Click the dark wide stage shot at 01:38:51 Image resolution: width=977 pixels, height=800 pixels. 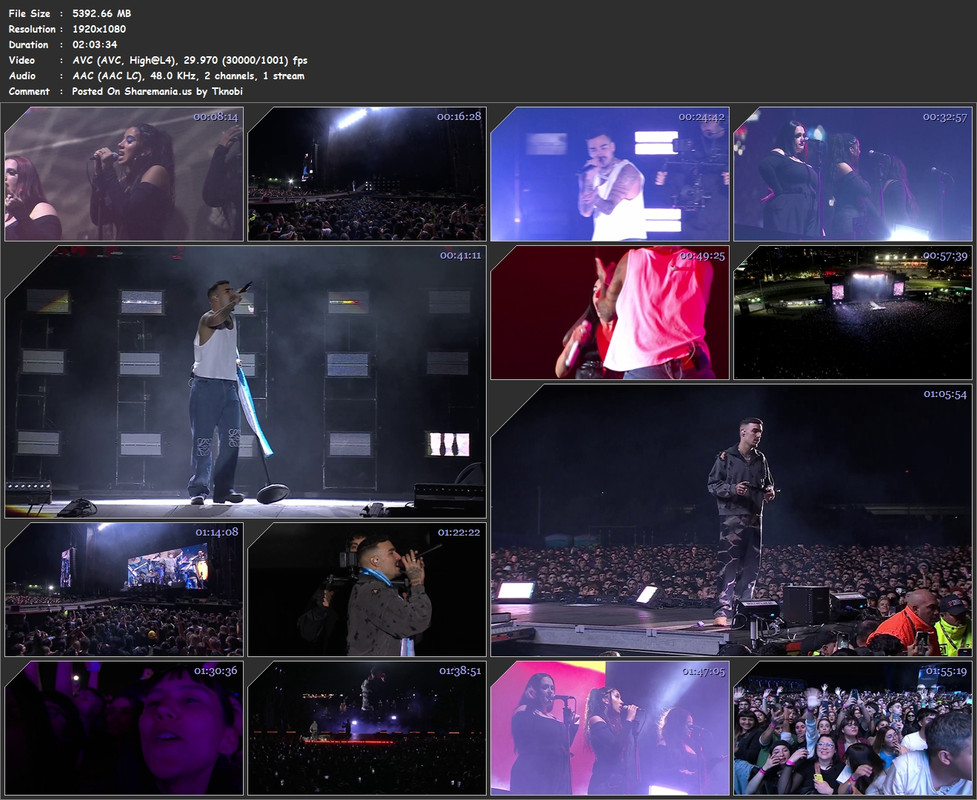coord(367,728)
